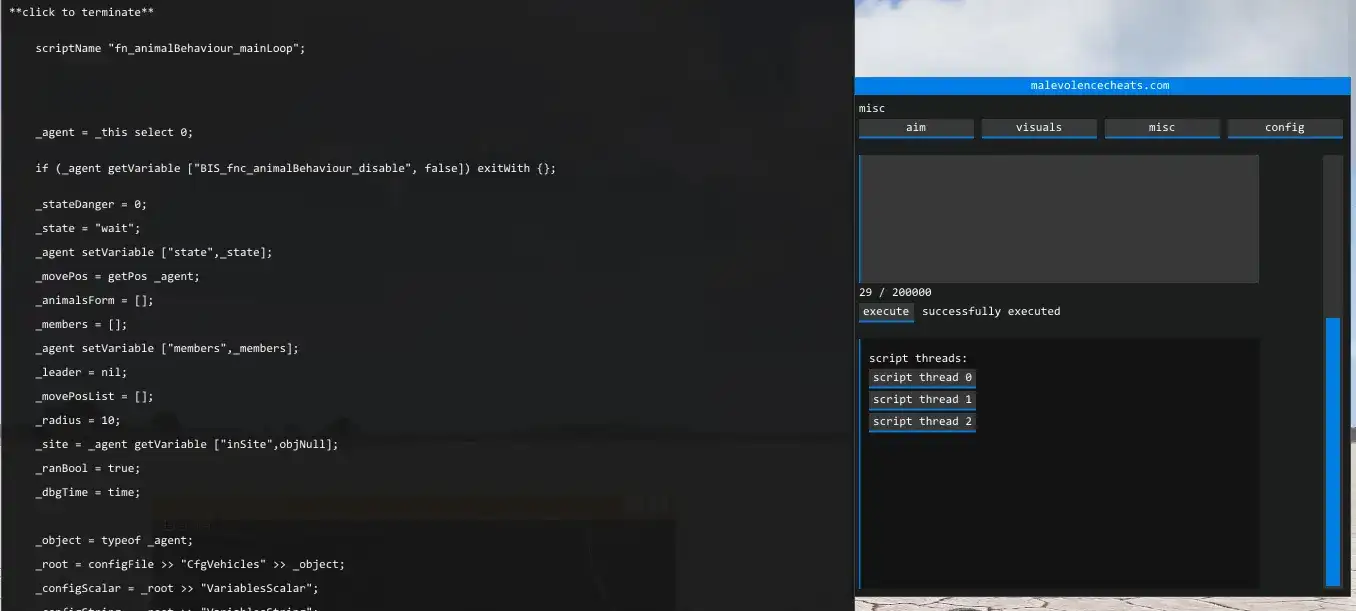Click the malevolencecheats.com title bar
This screenshot has height=611, width=1356.
pos(1100,85)
